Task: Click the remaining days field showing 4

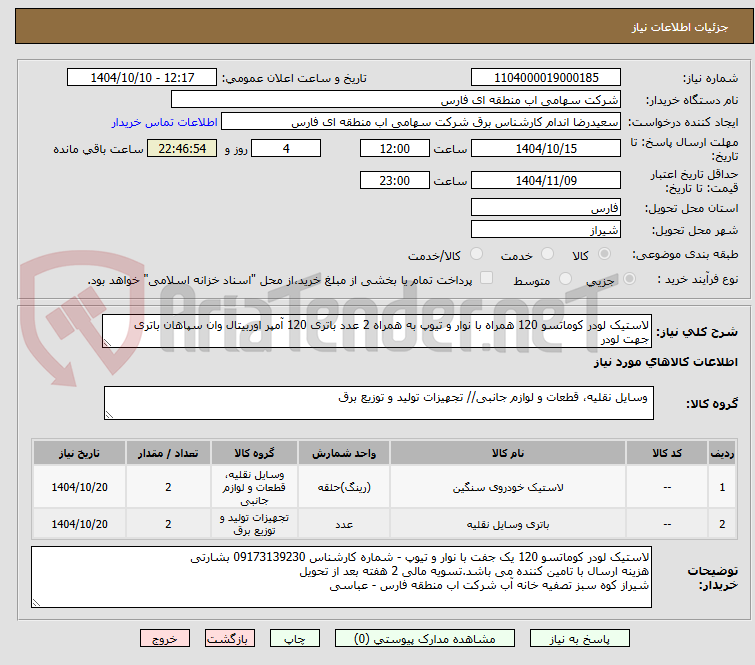Action: pos(286,148)
